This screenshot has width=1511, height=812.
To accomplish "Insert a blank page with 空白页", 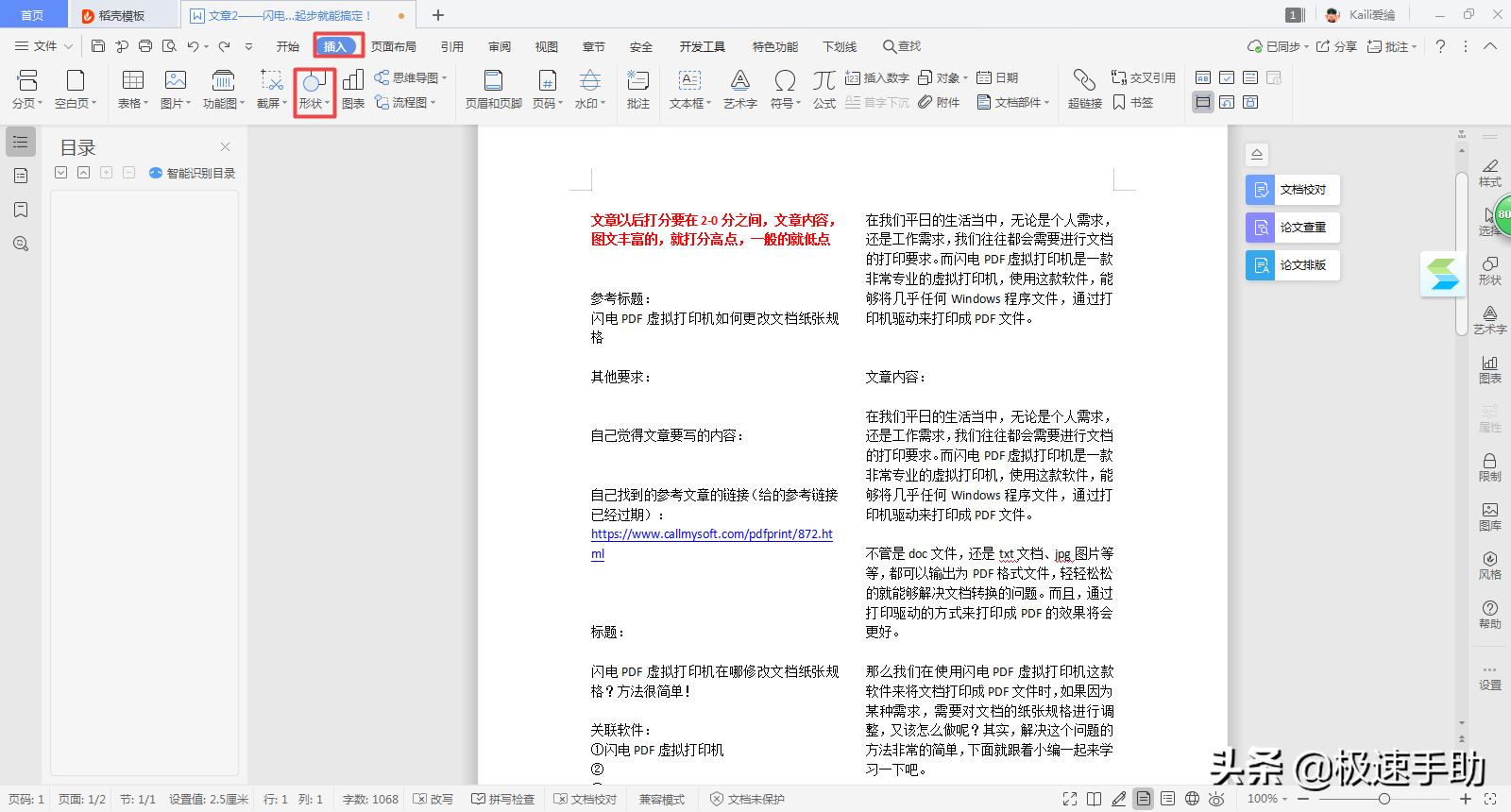I will [76, 90].
